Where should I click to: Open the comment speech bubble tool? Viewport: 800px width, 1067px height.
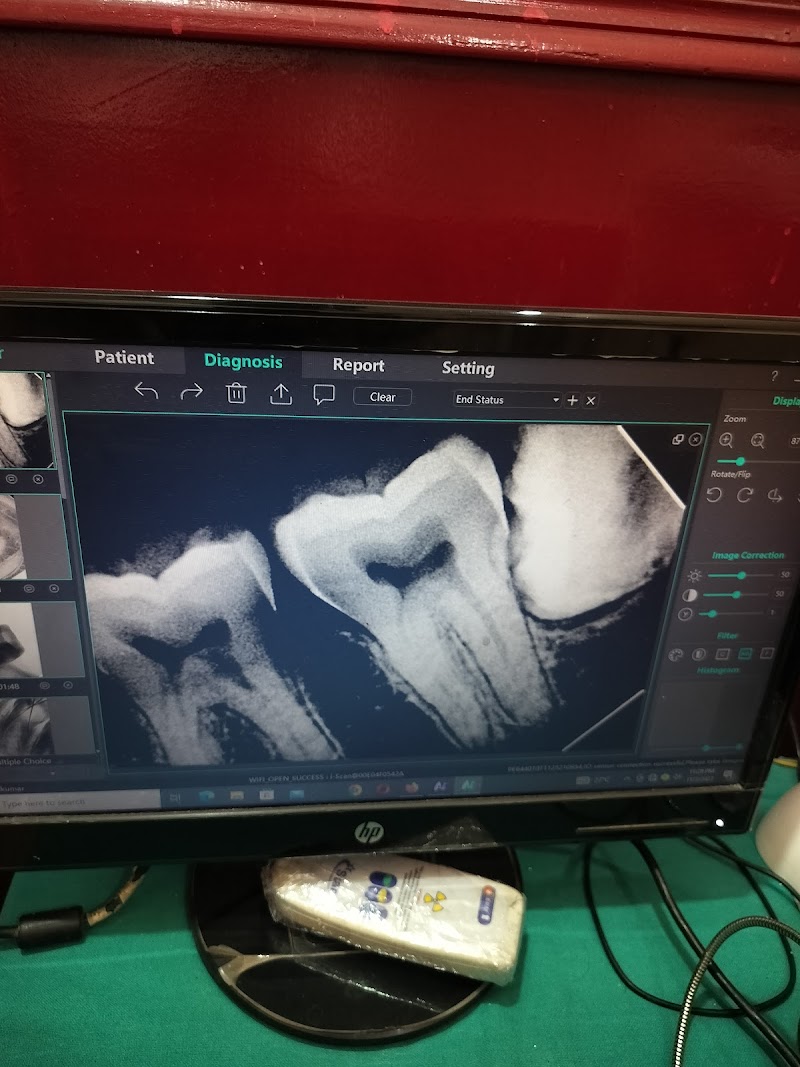click(324, 395)
